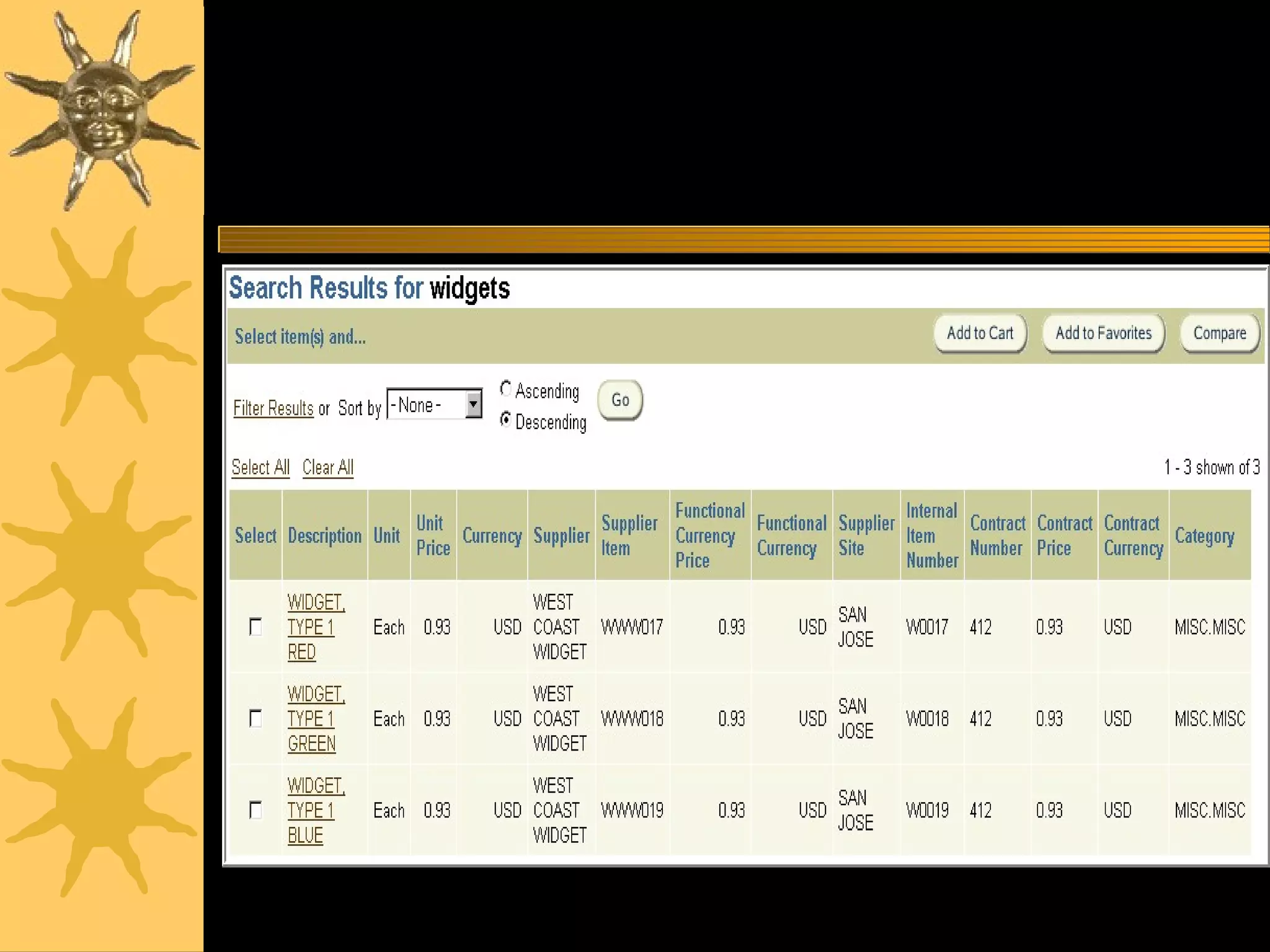Click supplier item WWW017 cell

[632, 627]
